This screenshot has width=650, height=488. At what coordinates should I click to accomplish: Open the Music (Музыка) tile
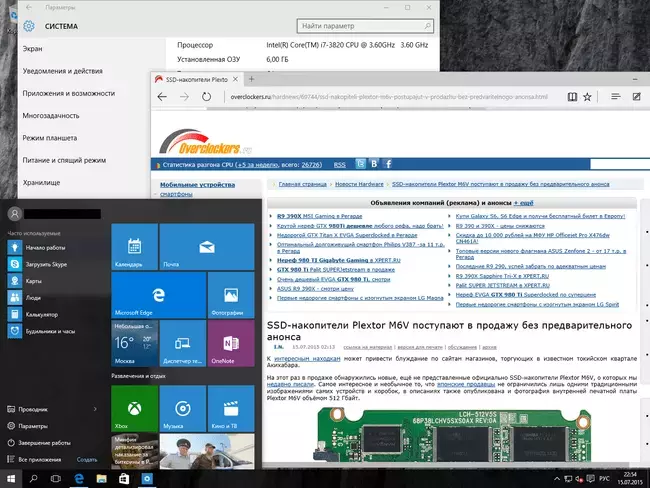coord(183,408)
